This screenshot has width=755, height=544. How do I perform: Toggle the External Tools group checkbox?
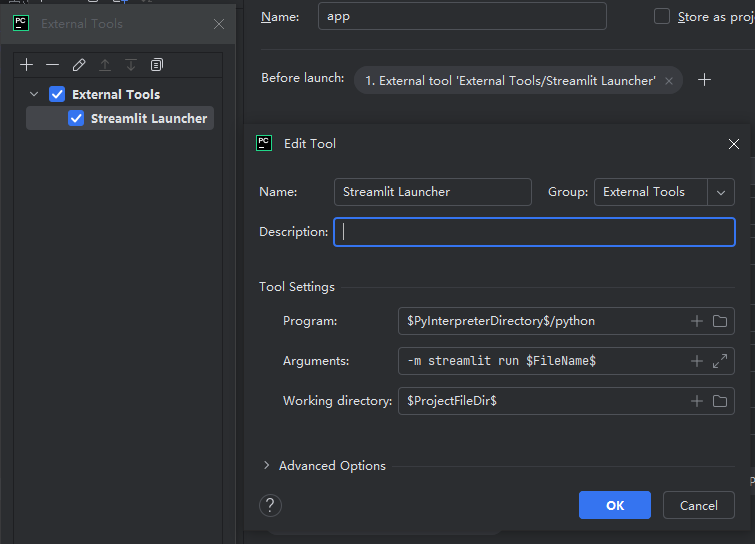(57, 94)
